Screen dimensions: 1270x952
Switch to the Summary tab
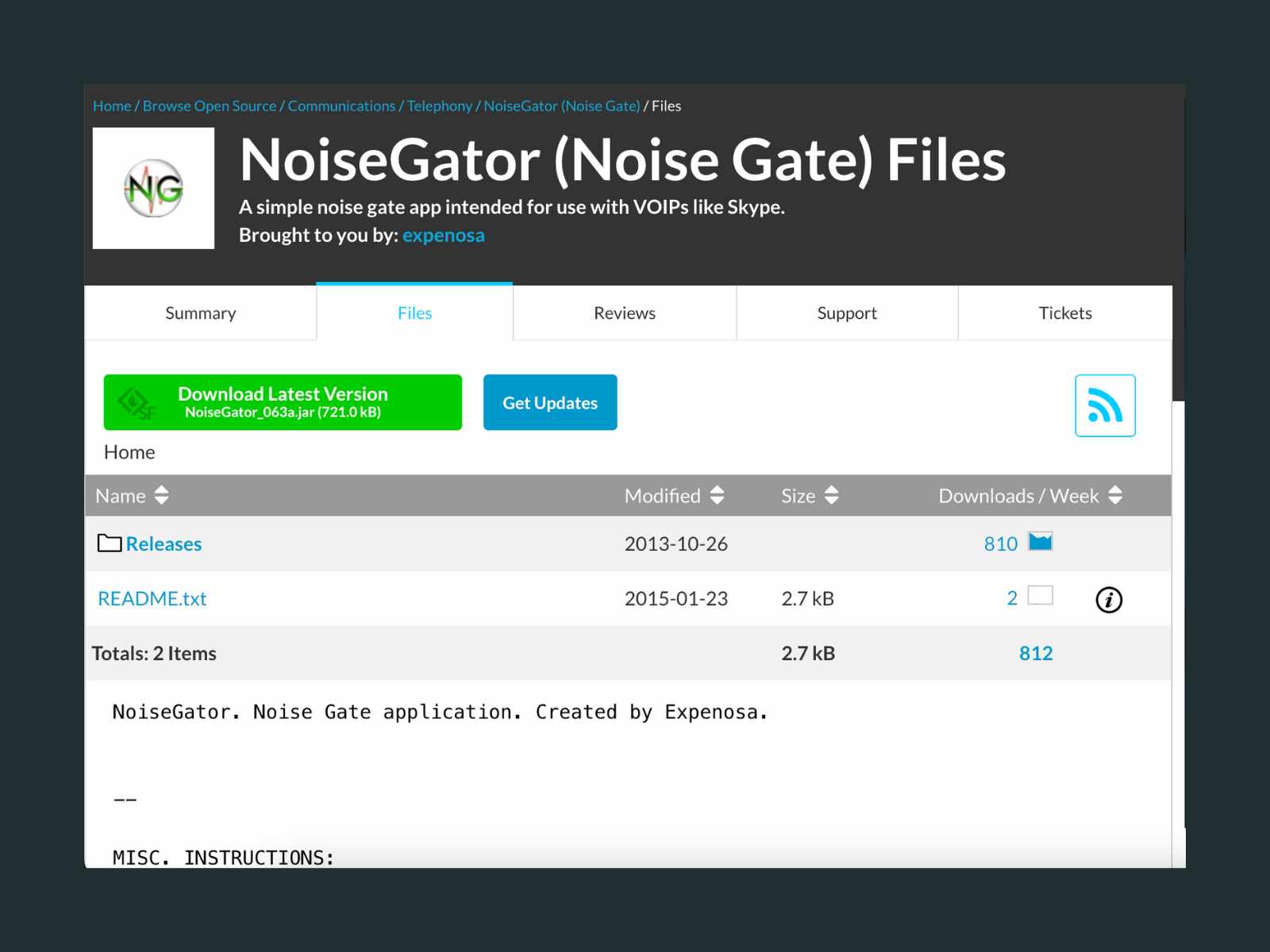pyautogui.click(x=200, y=313)
